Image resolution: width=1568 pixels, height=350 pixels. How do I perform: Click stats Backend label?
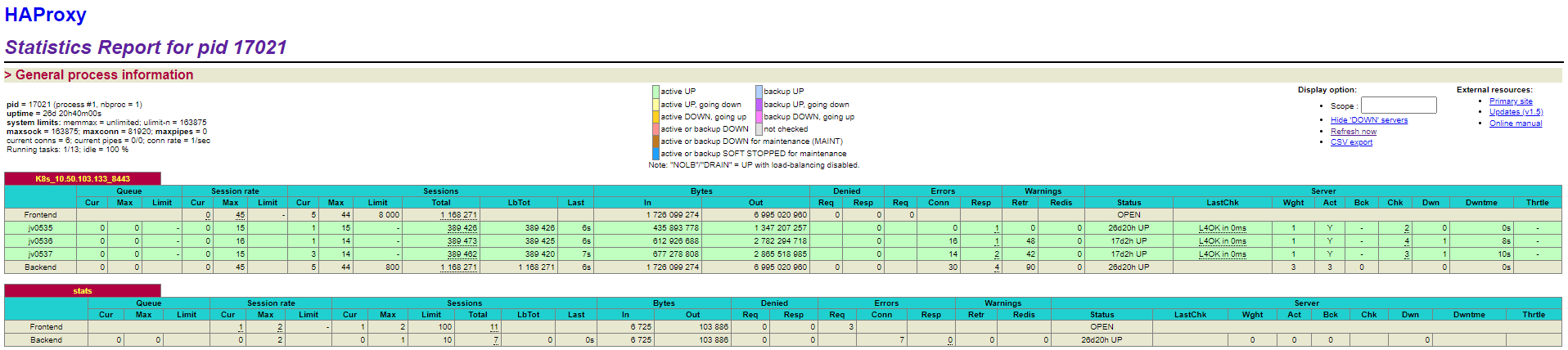[46, 340]
